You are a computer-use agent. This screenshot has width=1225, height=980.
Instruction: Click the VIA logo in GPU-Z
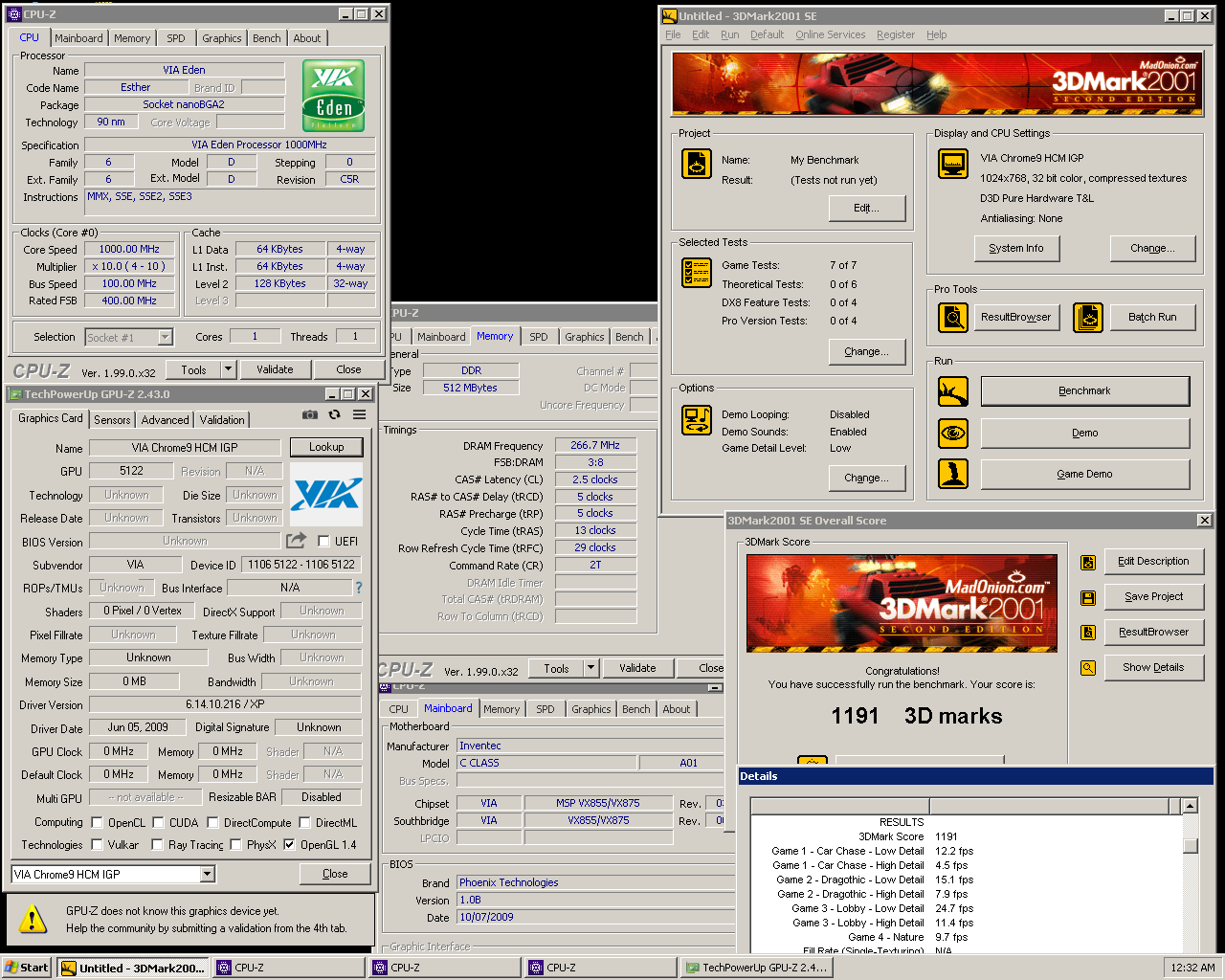point(326,494)
